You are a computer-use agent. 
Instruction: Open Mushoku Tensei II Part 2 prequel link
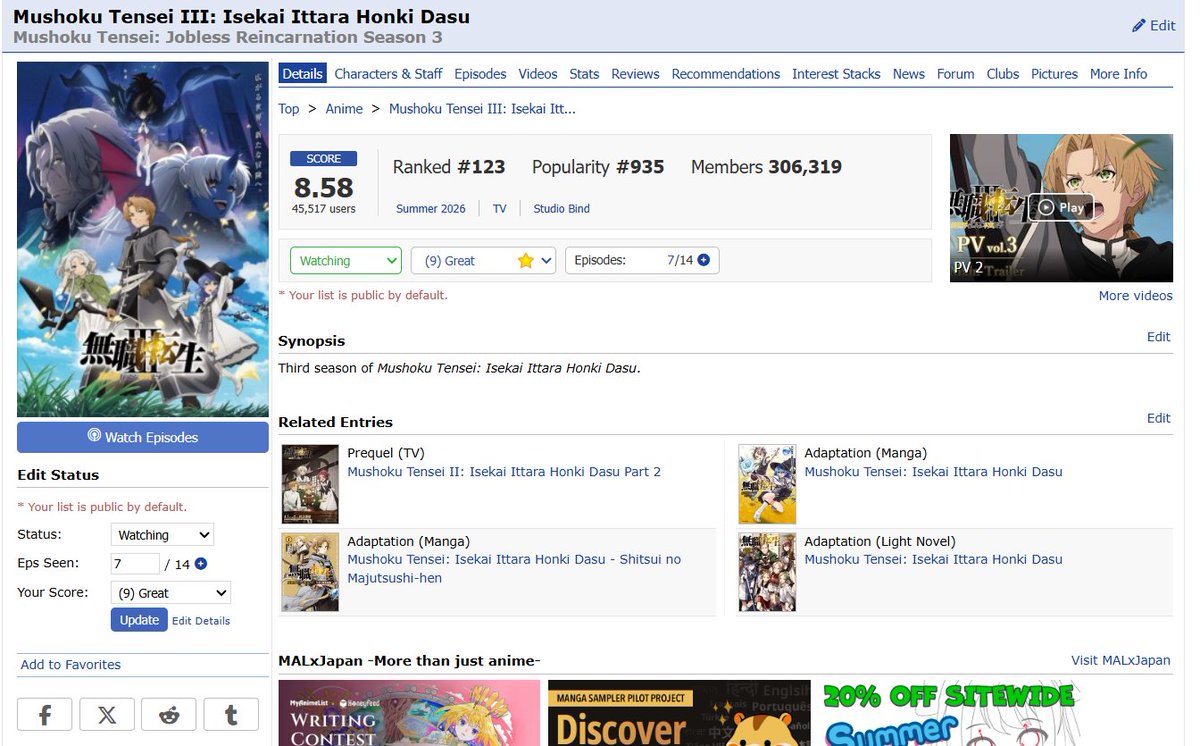[x=504, y=472]
